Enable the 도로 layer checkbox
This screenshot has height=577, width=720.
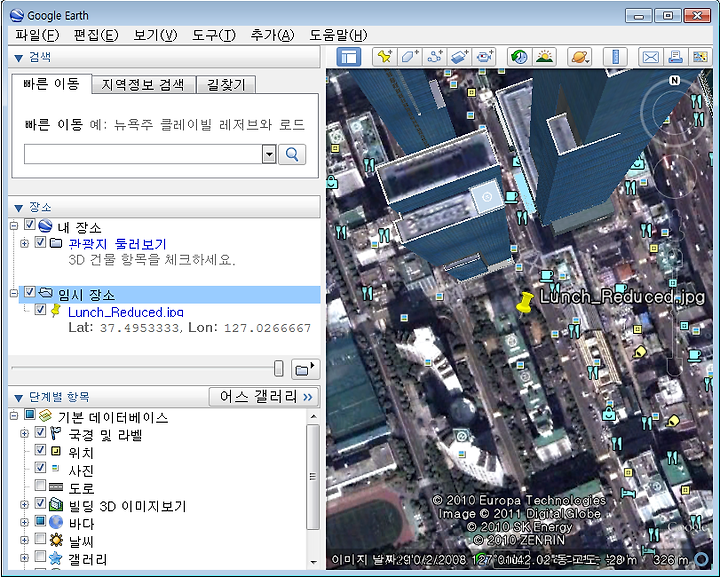tap(40, 485)
